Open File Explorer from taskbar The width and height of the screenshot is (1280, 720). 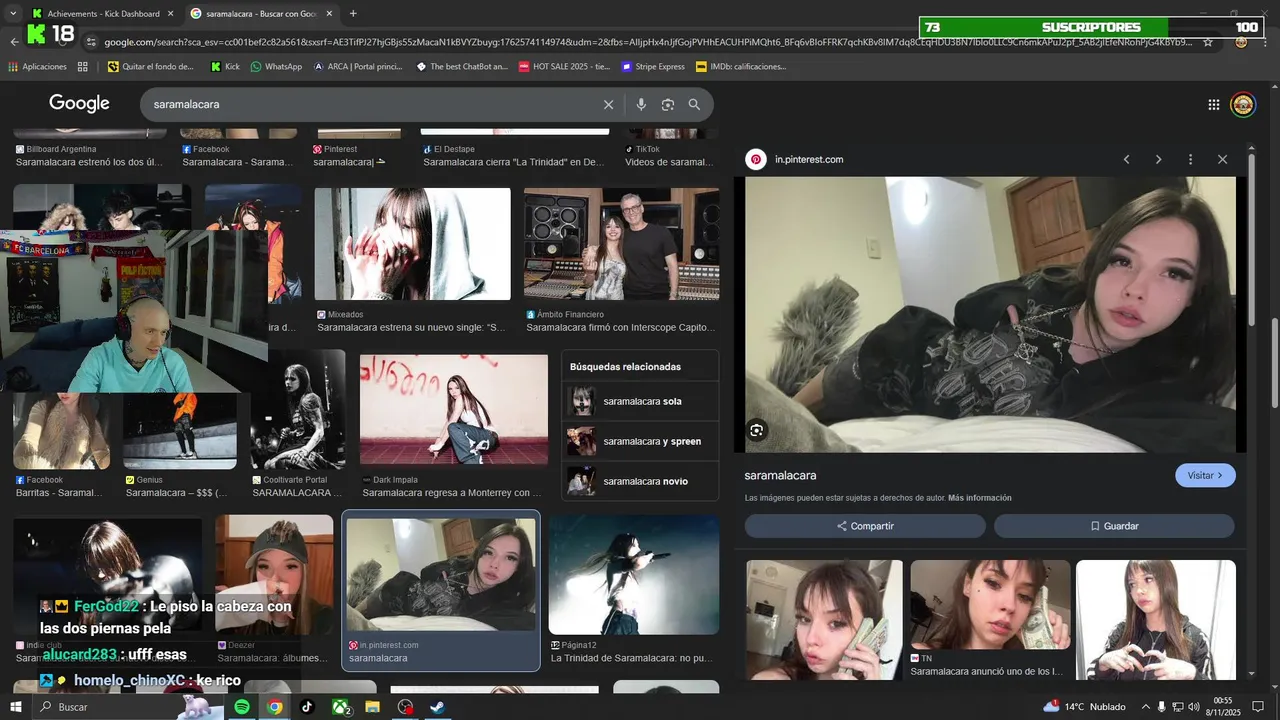coord(372,707)
